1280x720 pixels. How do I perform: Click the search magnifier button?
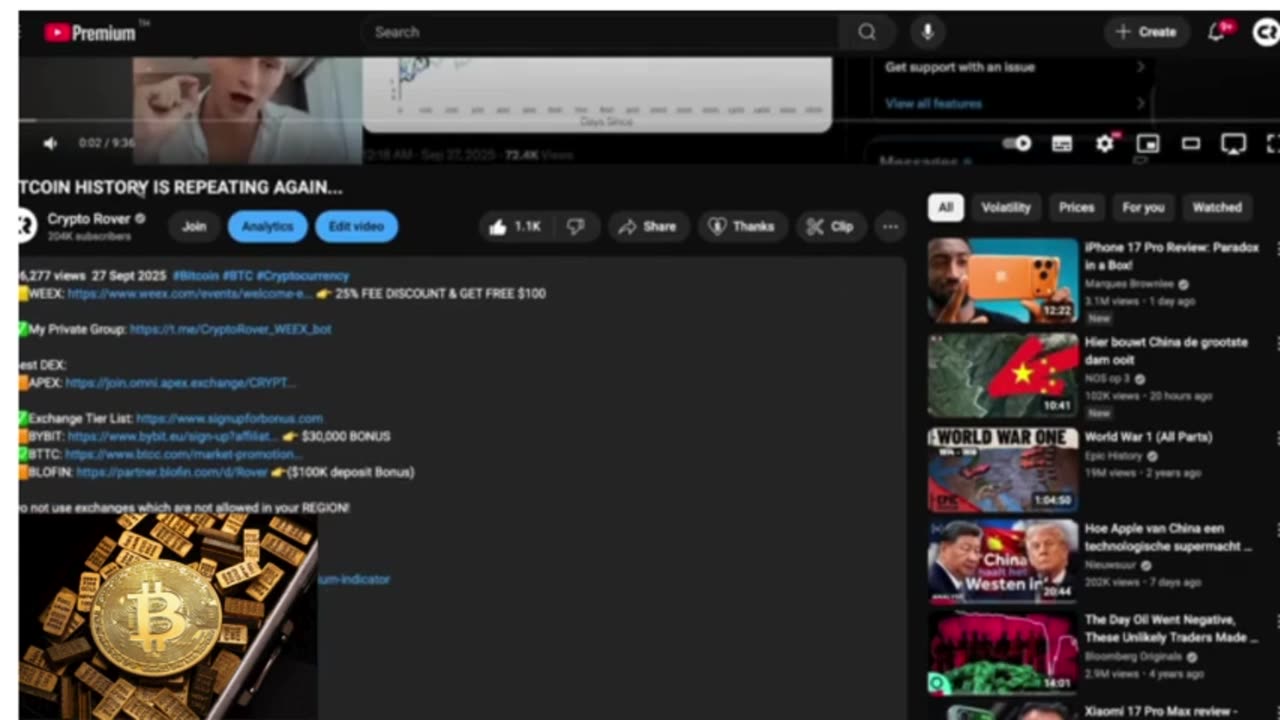click(867, 32)
